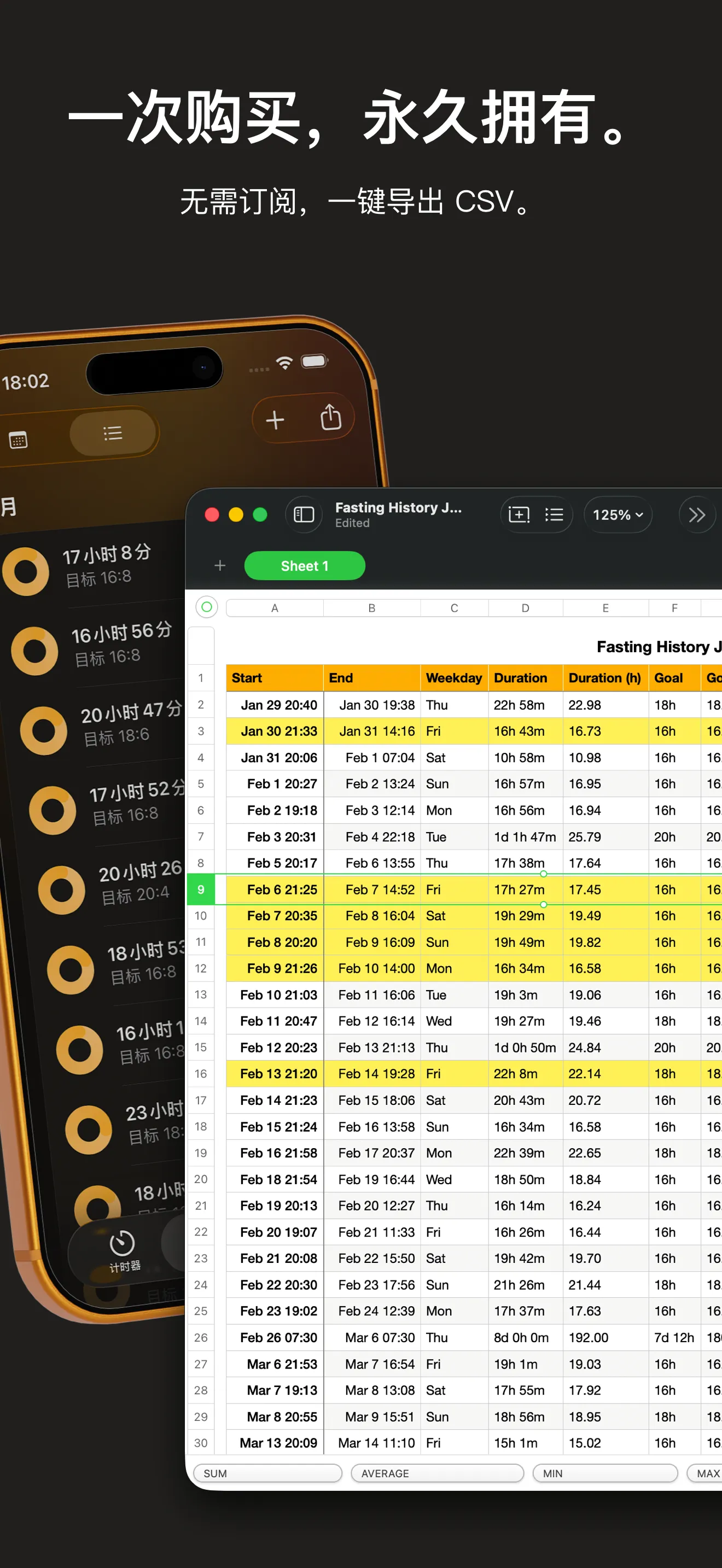The width and height of the screenshot is (722, 1568).
Task: Select column E header
Action: click(605, 608)
